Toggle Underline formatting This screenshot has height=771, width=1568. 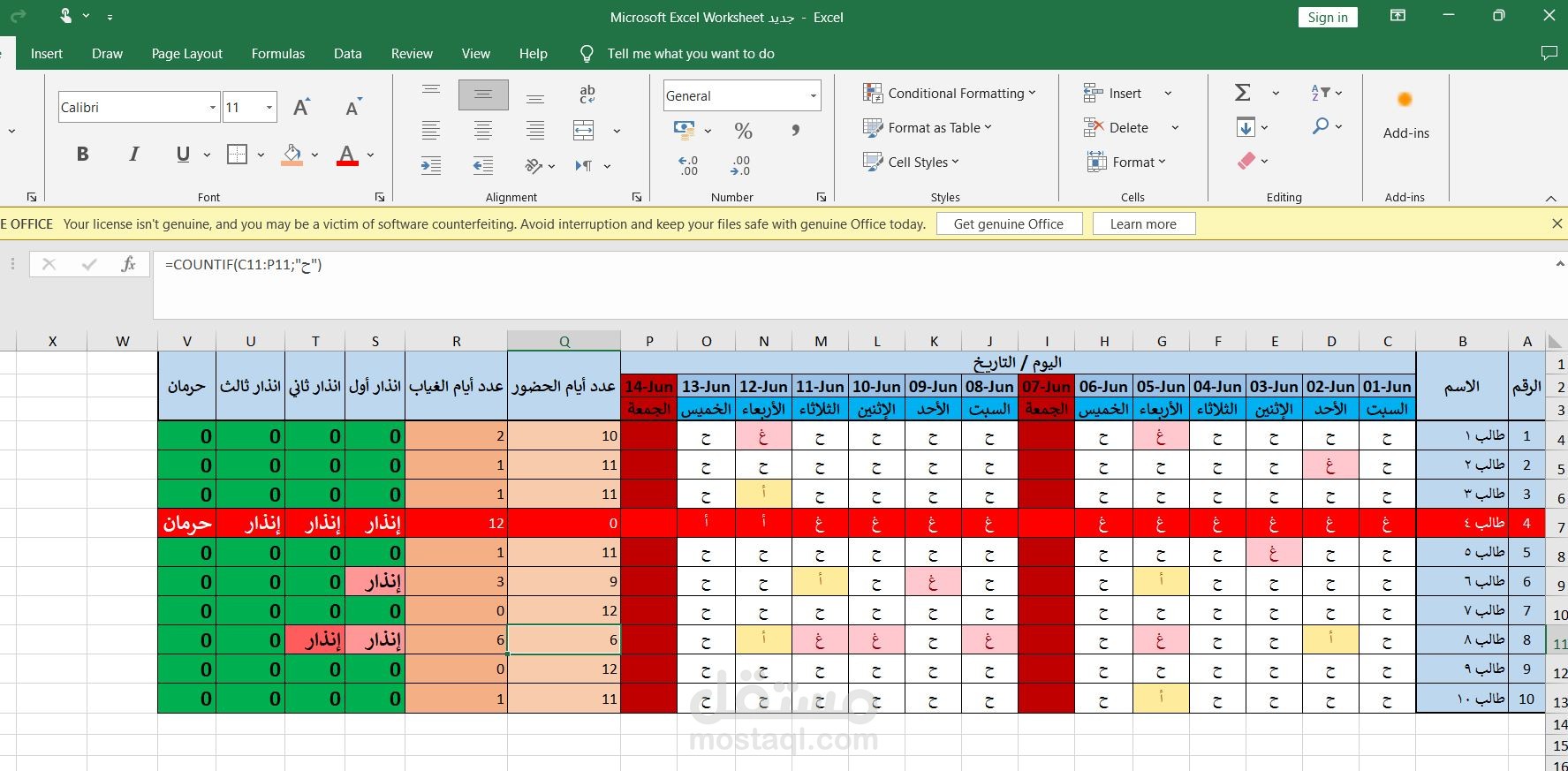click(x=183, y=155)
